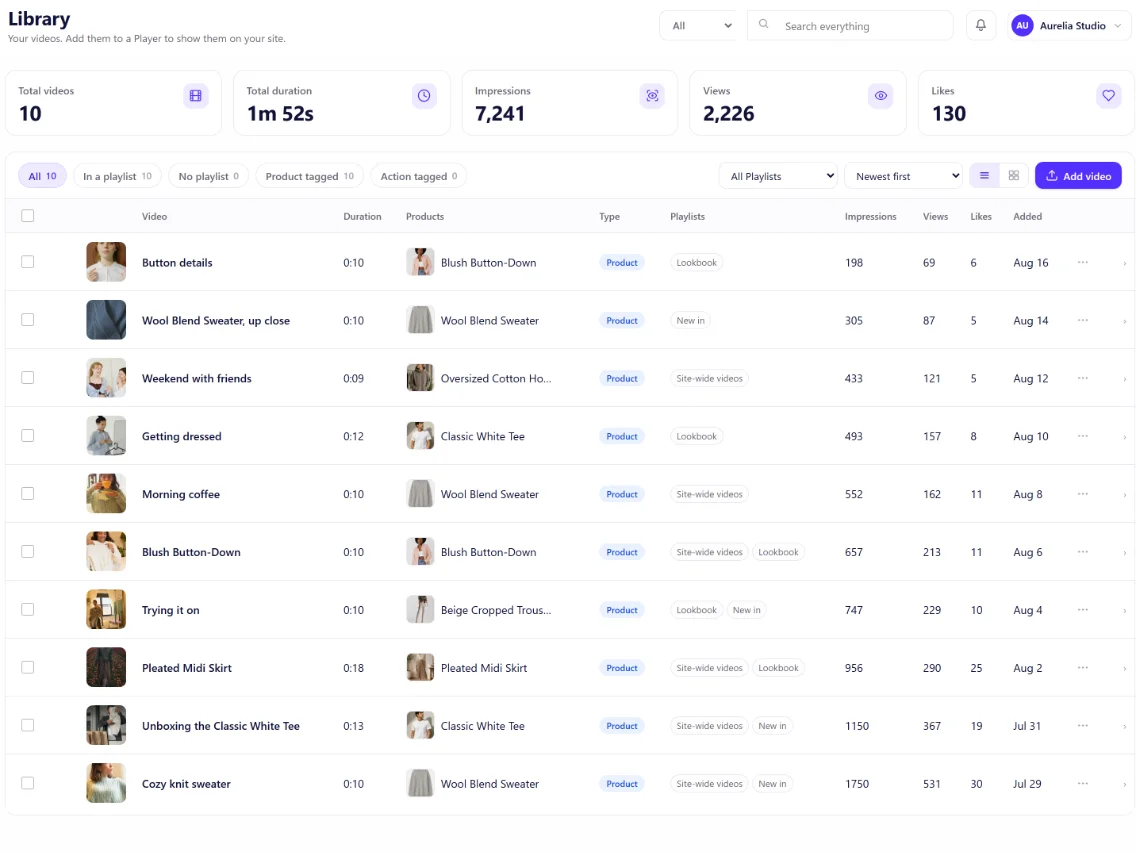Focus the Search everything field
This screenshot has height=852, width=1136.
[850, 26]
